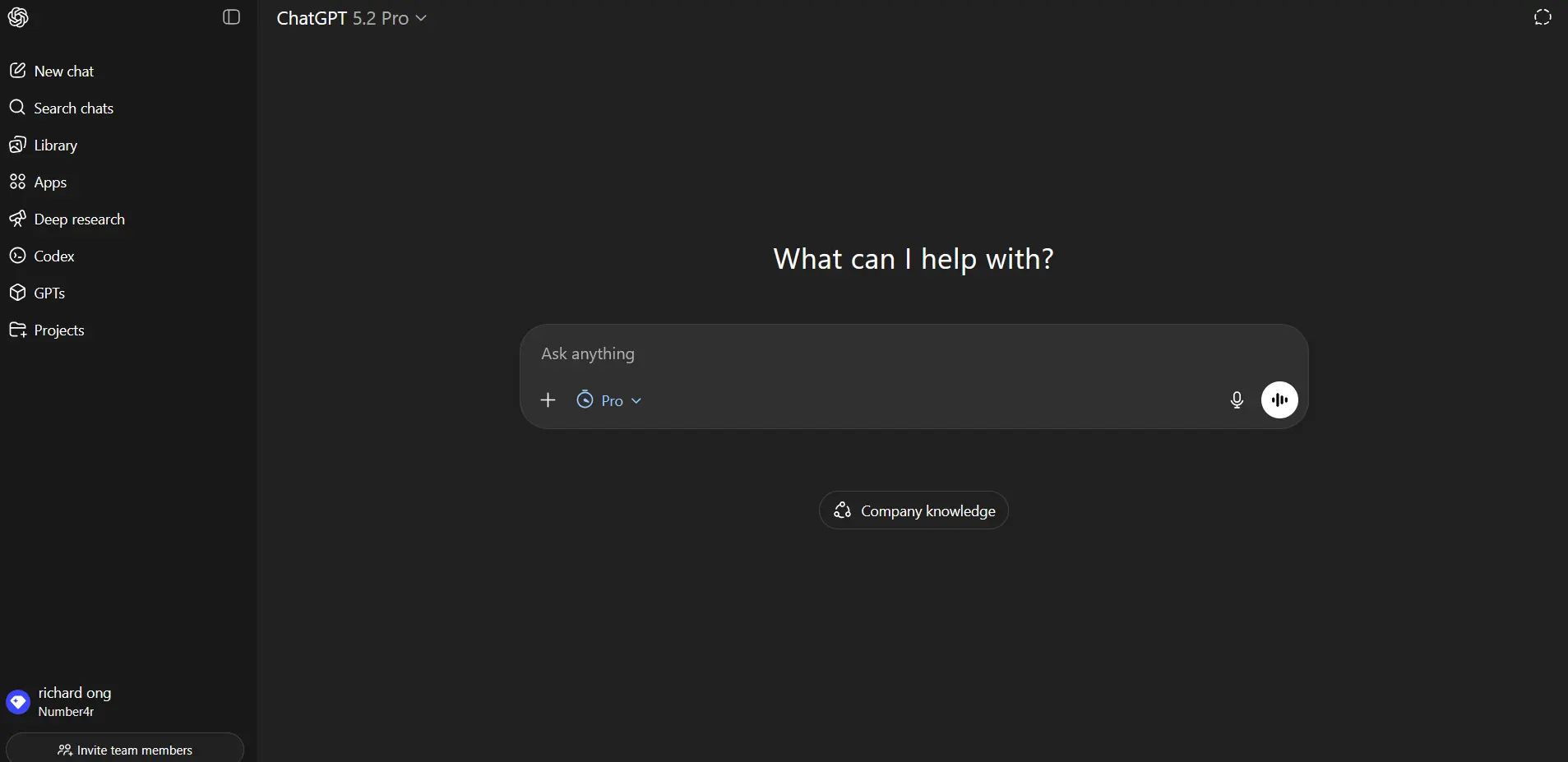
Task: Click Invite team members button
Action: point(125,750)
